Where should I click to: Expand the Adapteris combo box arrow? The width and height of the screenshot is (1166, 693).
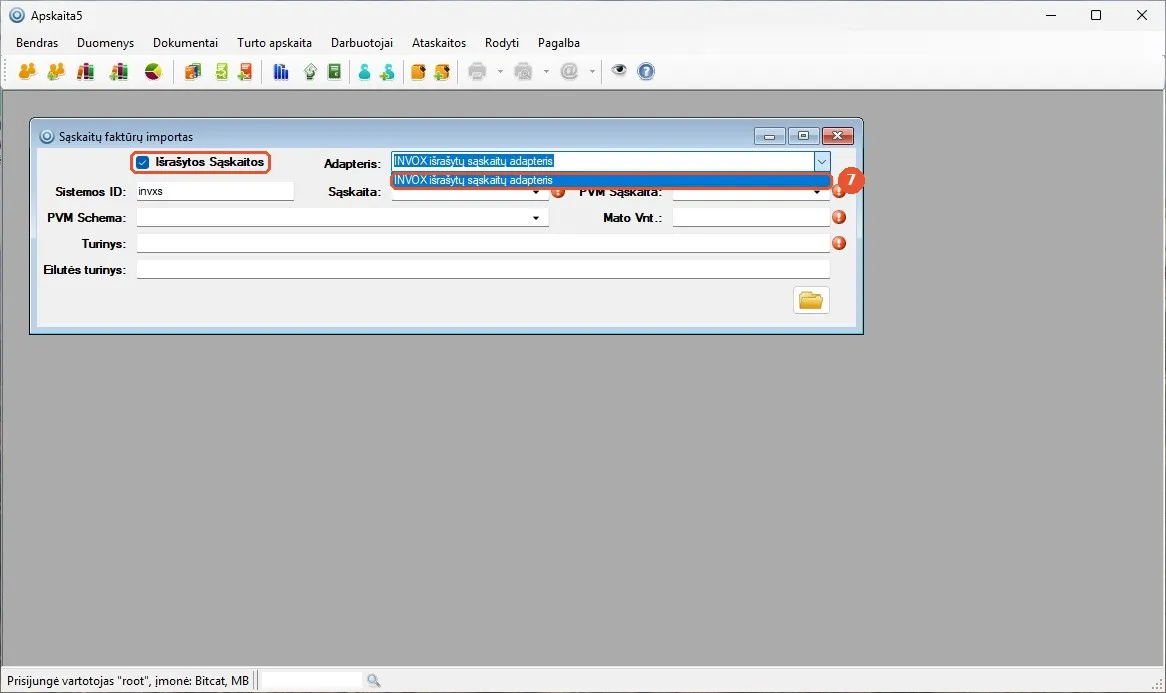coord(822,161)
